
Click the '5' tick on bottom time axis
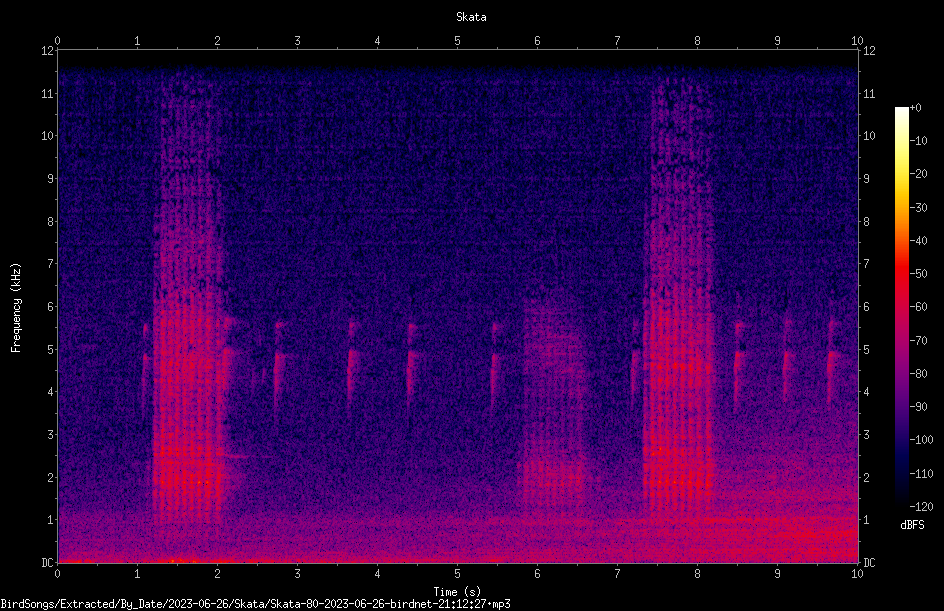[x=457, y=574]
